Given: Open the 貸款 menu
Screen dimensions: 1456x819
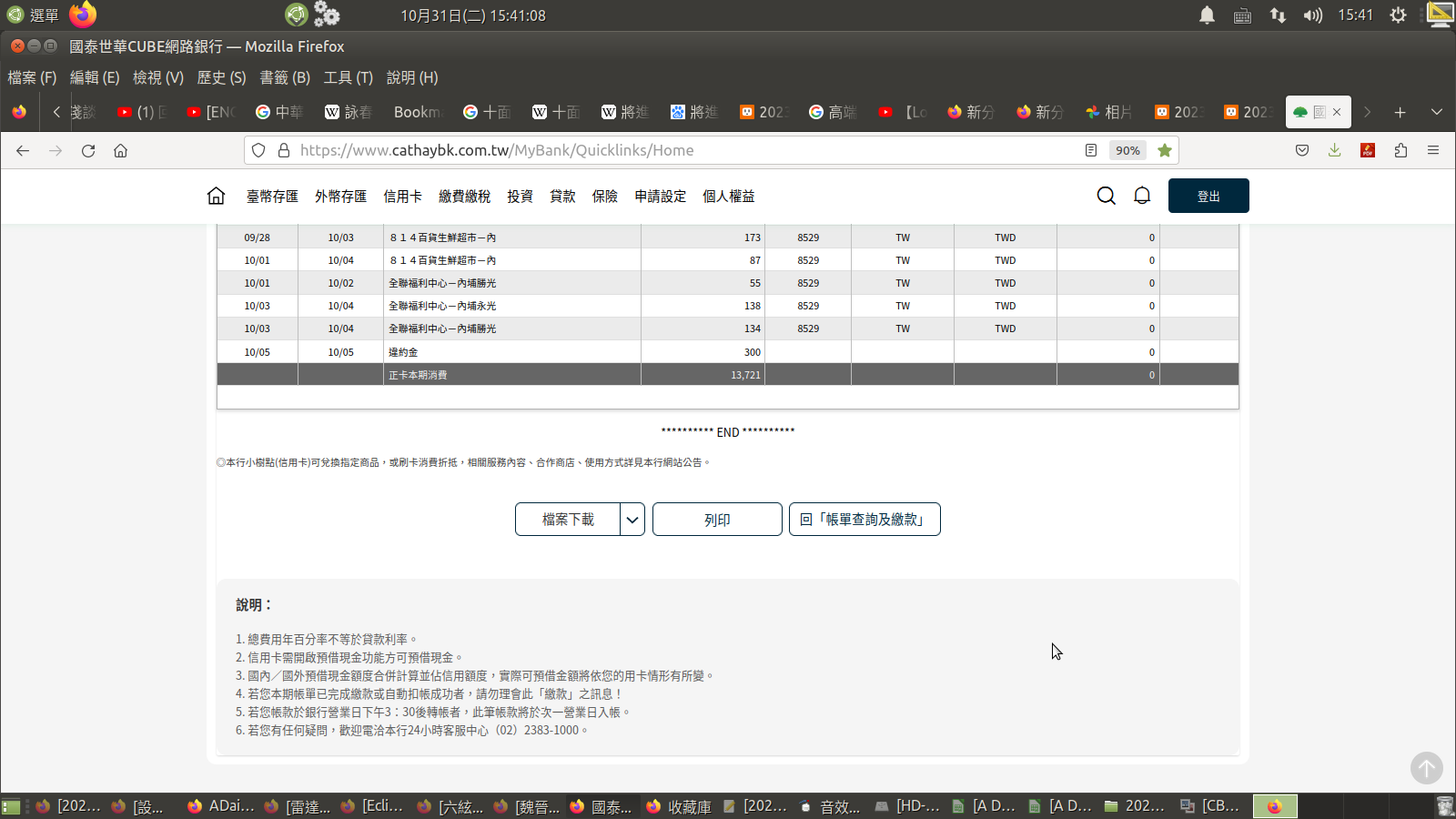Looking at the screenshot, I should 562,197.
